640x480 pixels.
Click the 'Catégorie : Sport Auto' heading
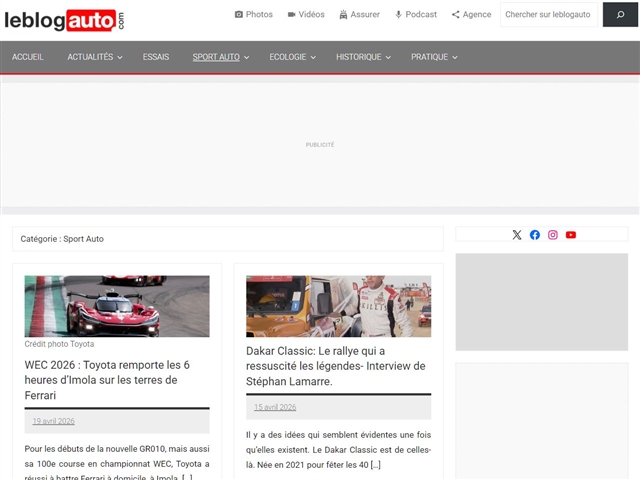tap(62, 239)
